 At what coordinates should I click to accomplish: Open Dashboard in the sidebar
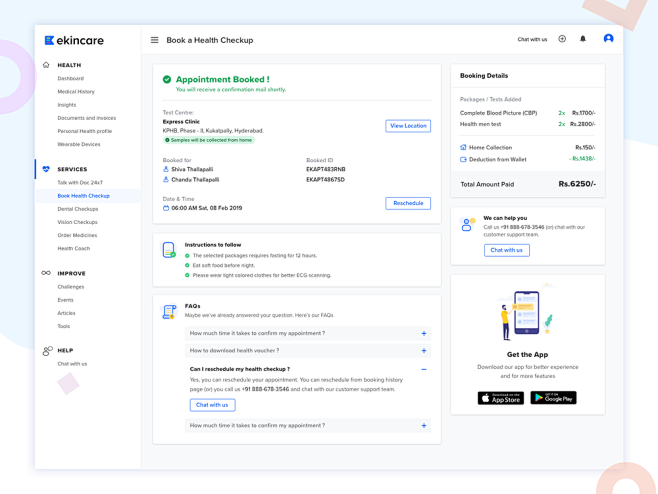(x=70, y=78)
